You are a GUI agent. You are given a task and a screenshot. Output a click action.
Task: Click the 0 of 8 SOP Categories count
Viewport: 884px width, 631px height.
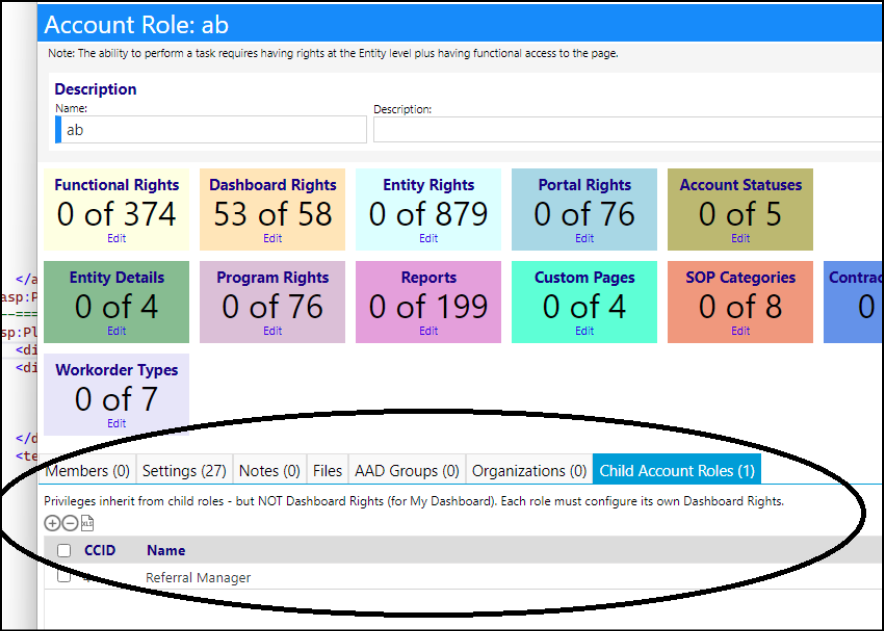pos(740,307)
